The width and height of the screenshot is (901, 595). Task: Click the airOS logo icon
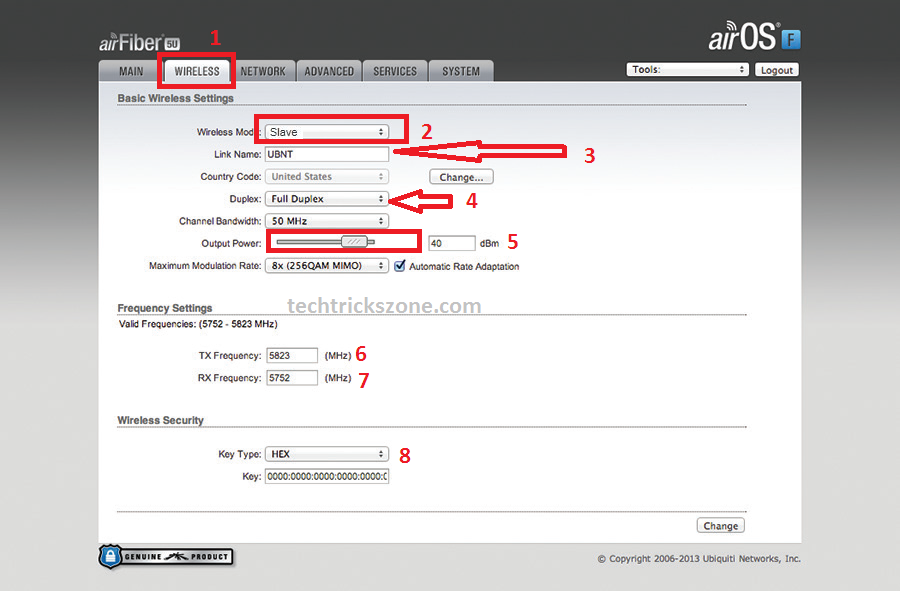[754, 39]
